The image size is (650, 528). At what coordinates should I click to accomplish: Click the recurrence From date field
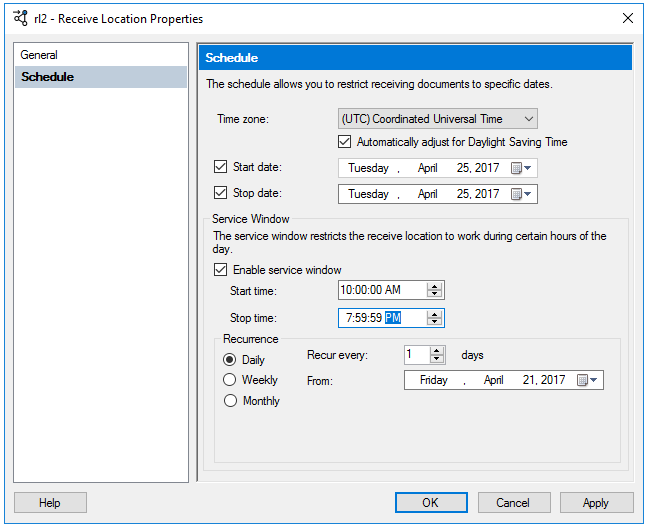click(x=504, y=380)
